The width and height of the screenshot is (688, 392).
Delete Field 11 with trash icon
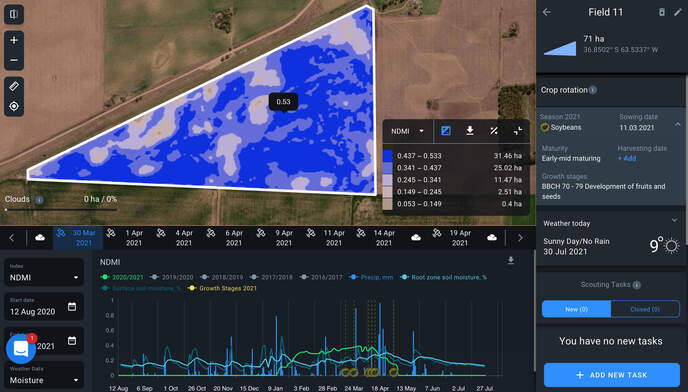pos(662,12)
